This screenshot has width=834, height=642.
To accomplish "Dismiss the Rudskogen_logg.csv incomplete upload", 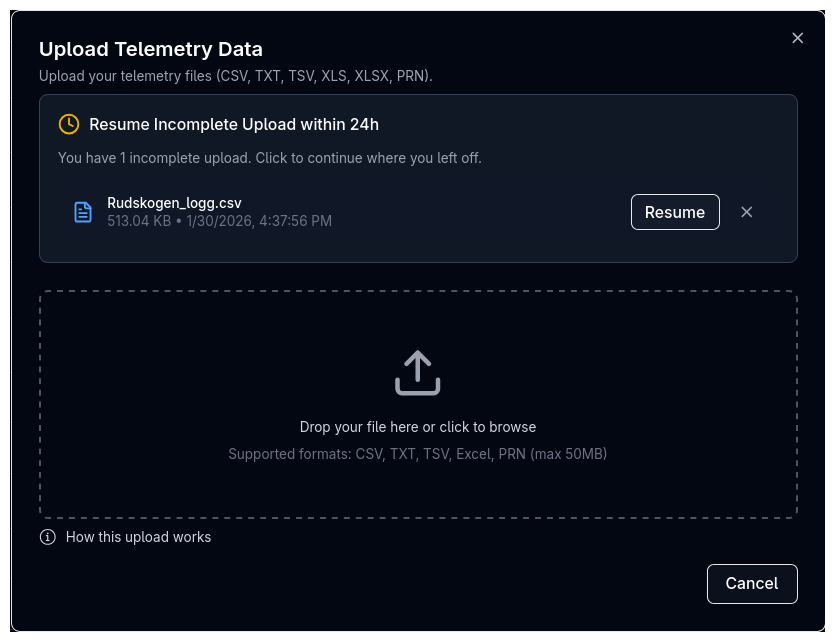I will pyautogui.click(x=746, y=212).
